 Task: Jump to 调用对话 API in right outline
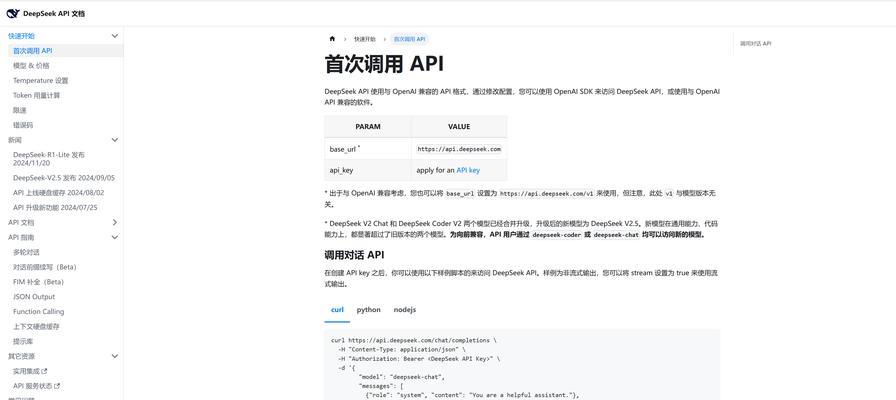[x=755, y=43]
